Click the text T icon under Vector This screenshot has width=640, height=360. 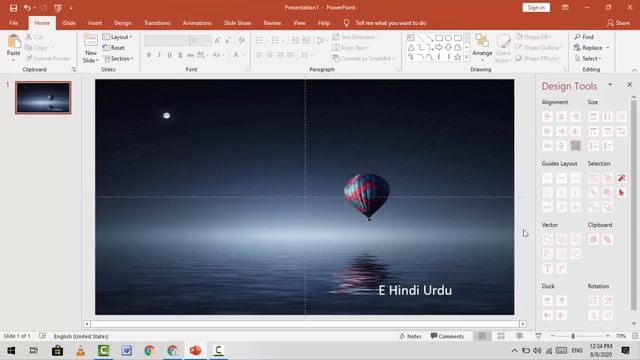[x=547, y=268]
